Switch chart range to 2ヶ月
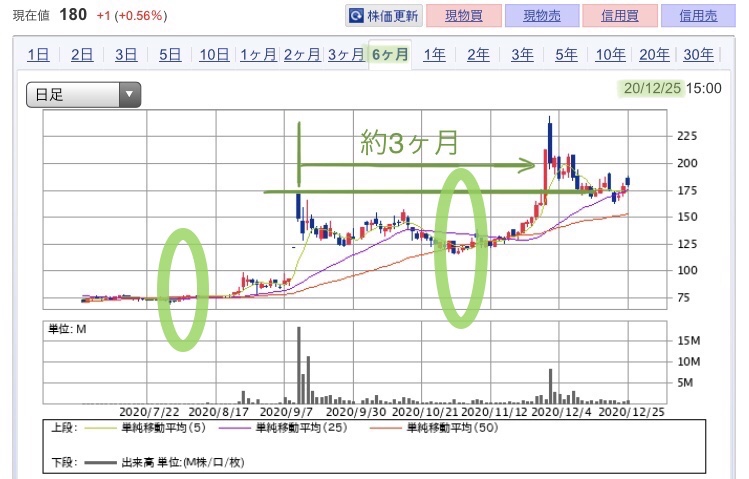 click(302, 55)
